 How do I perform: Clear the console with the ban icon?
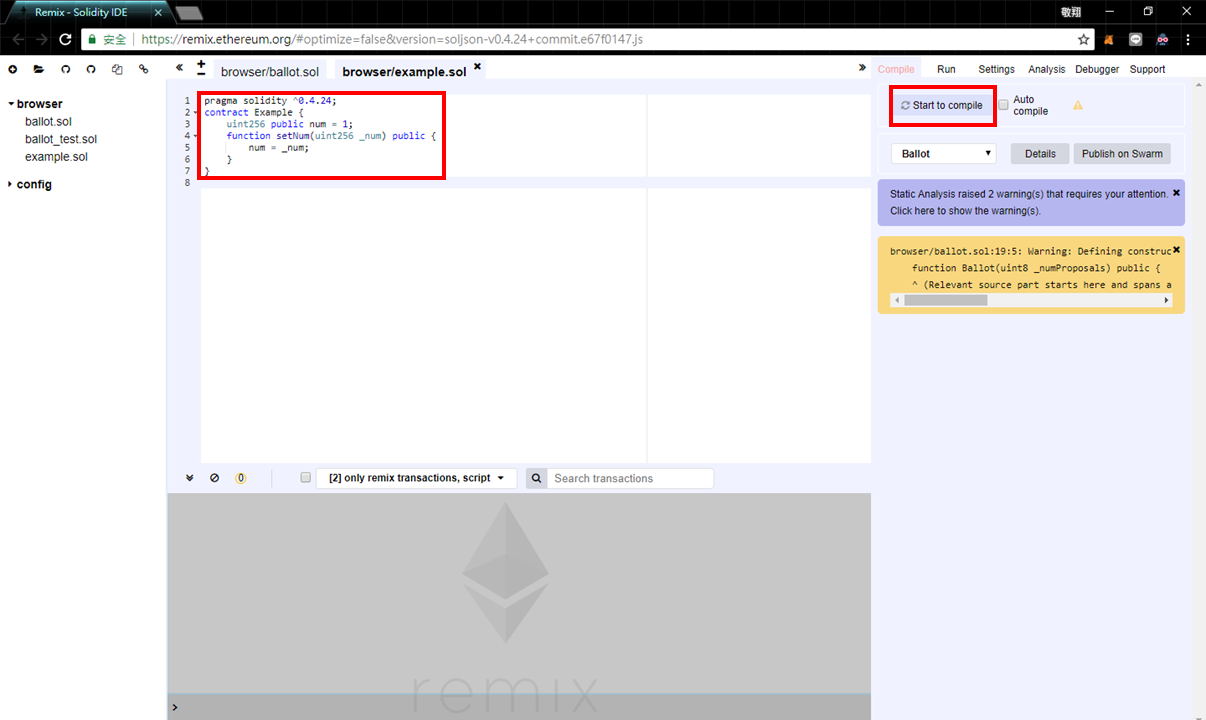(x=214, y=478)
